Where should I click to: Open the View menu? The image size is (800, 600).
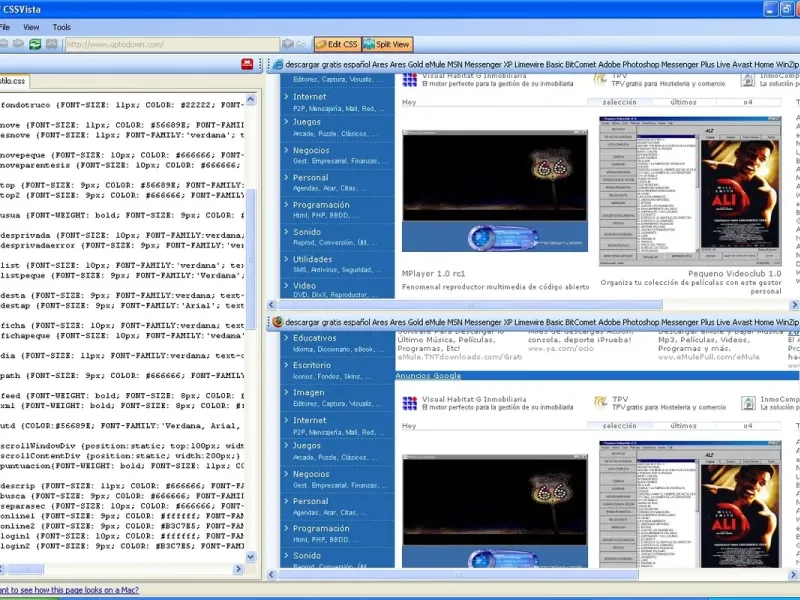[x=31, y=27]
